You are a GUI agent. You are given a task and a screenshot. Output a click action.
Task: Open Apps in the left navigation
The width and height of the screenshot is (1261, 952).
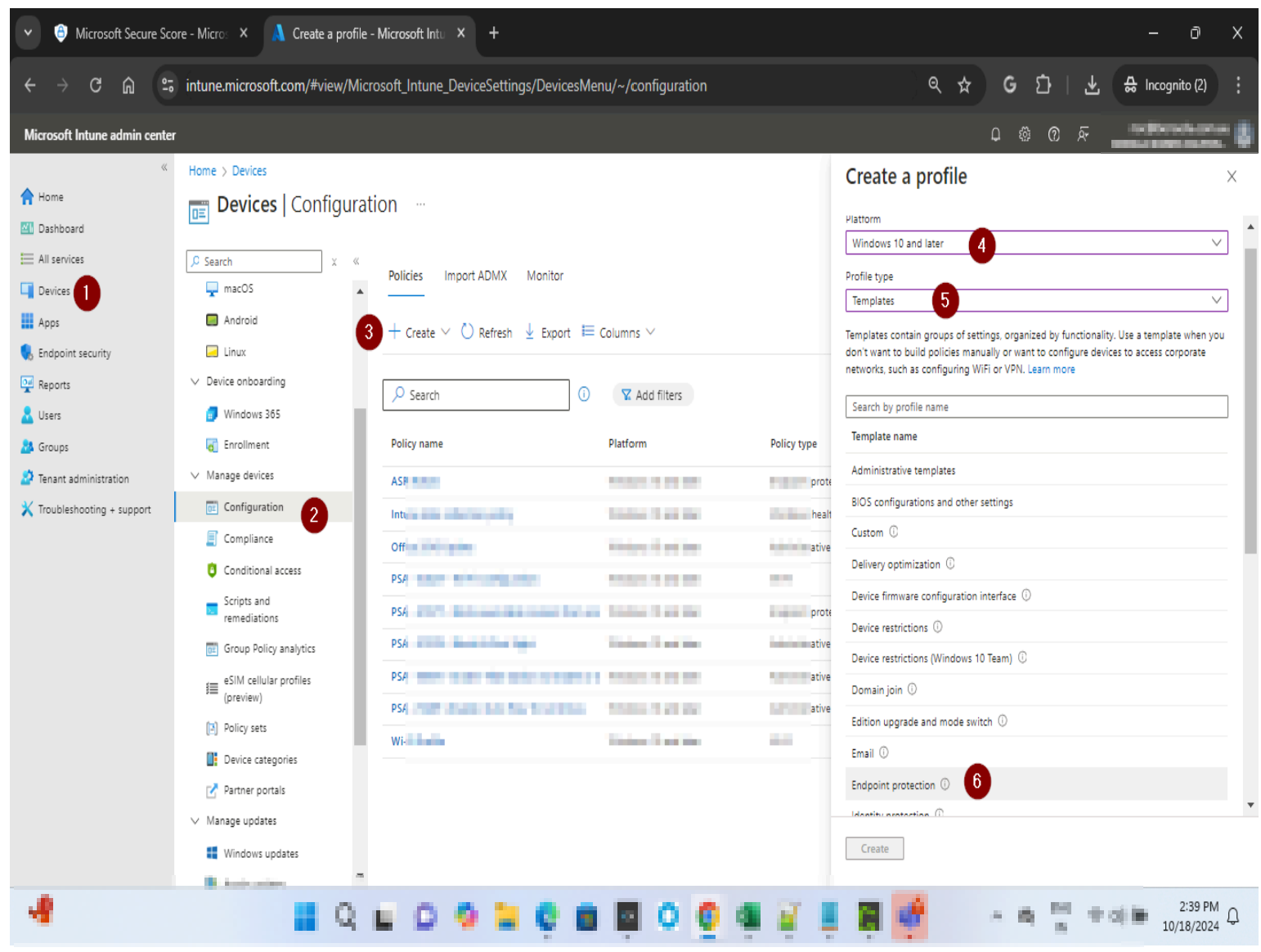(x=40, y=322)
